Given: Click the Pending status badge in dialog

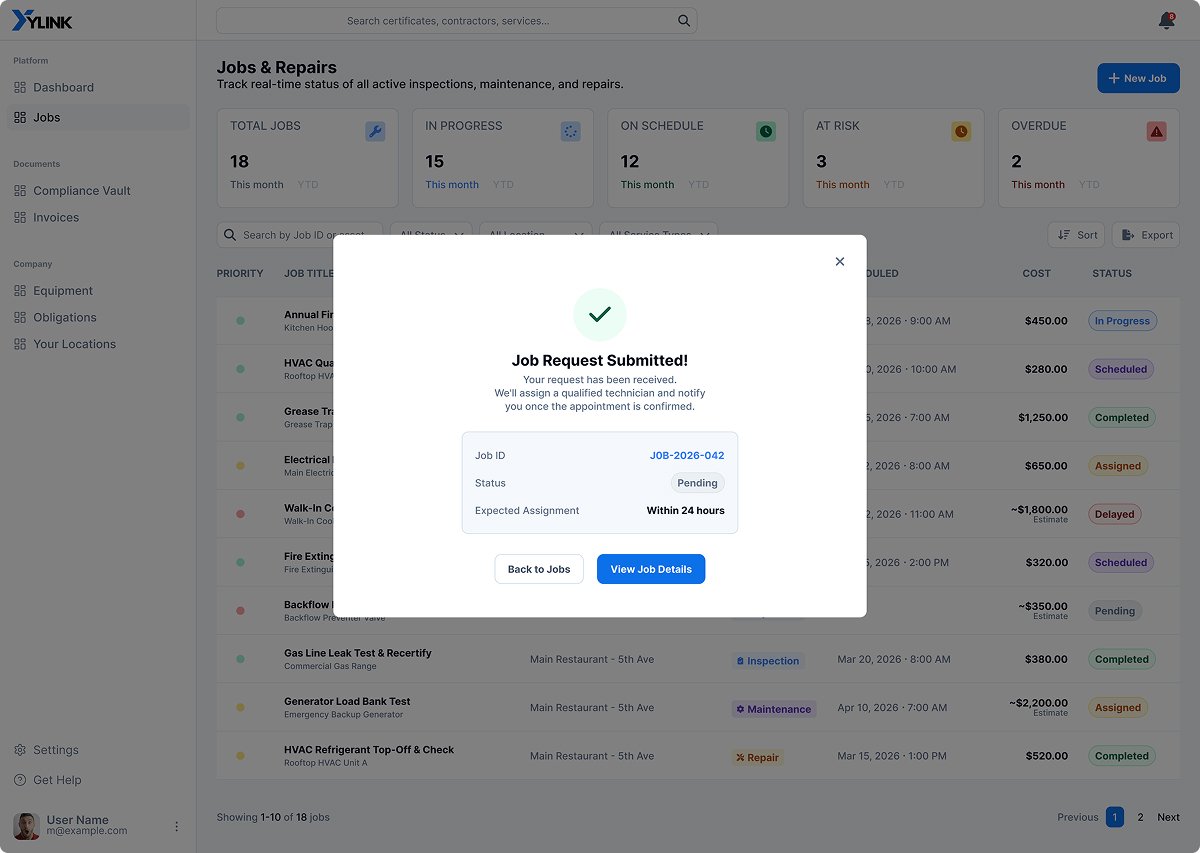Looking at the screenshot, I should click(x=697, y=483).
